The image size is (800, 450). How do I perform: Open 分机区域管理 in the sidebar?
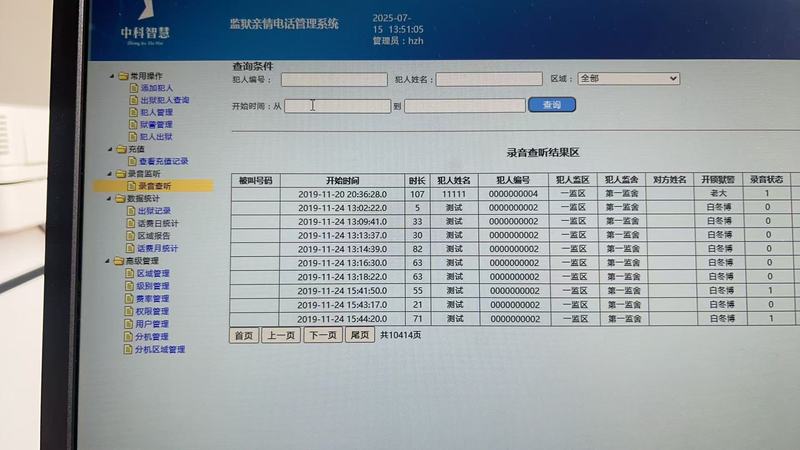tap(160, 349)
